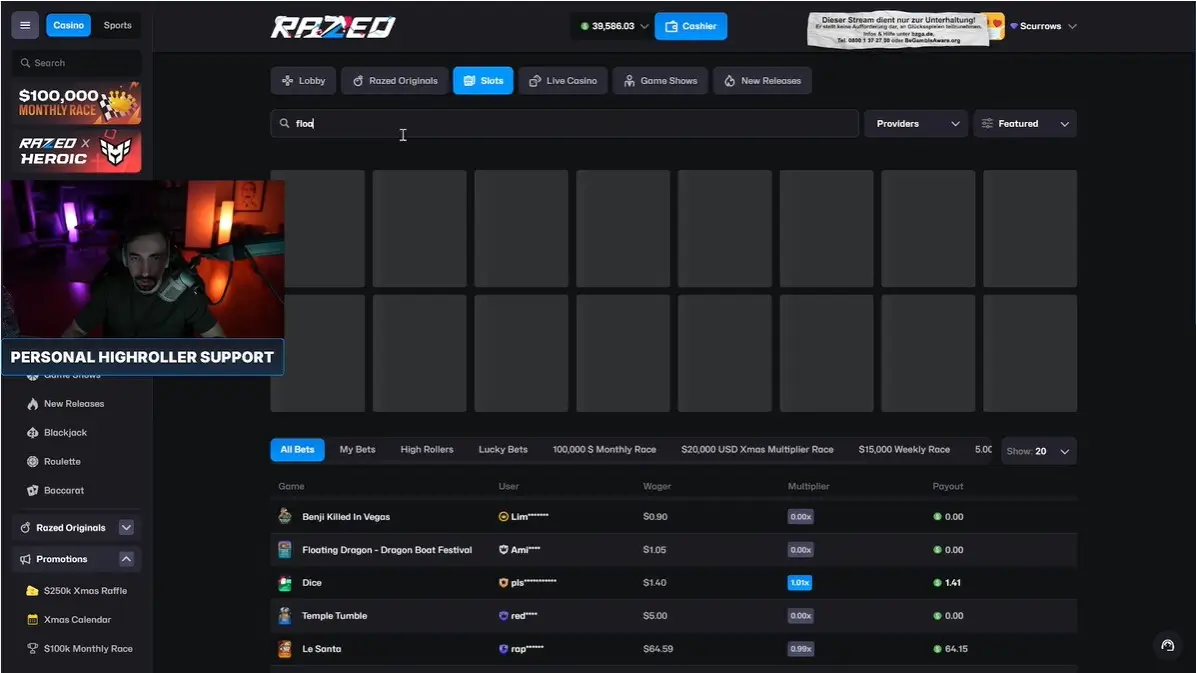This screenshot has width=1196, height=673.
Task: Open New Releases in the sidebar
Action: click(74, 404)
